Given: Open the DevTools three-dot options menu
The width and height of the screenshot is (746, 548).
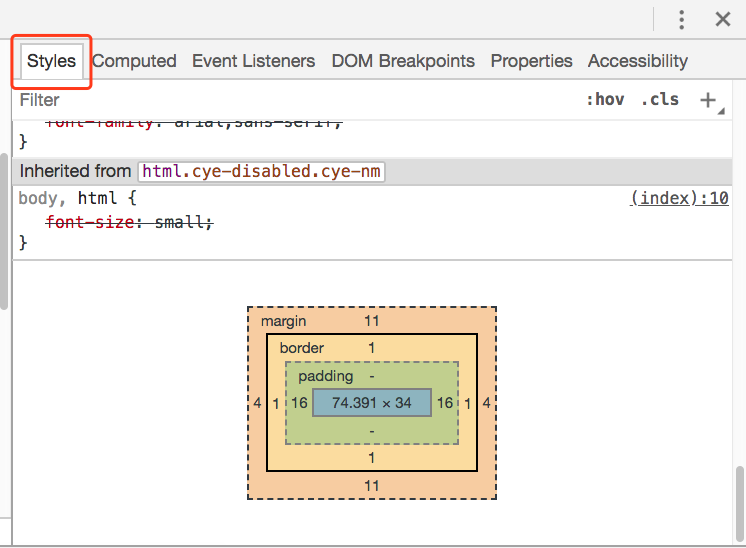Looking at the screenshot, I should coord(682,19).
